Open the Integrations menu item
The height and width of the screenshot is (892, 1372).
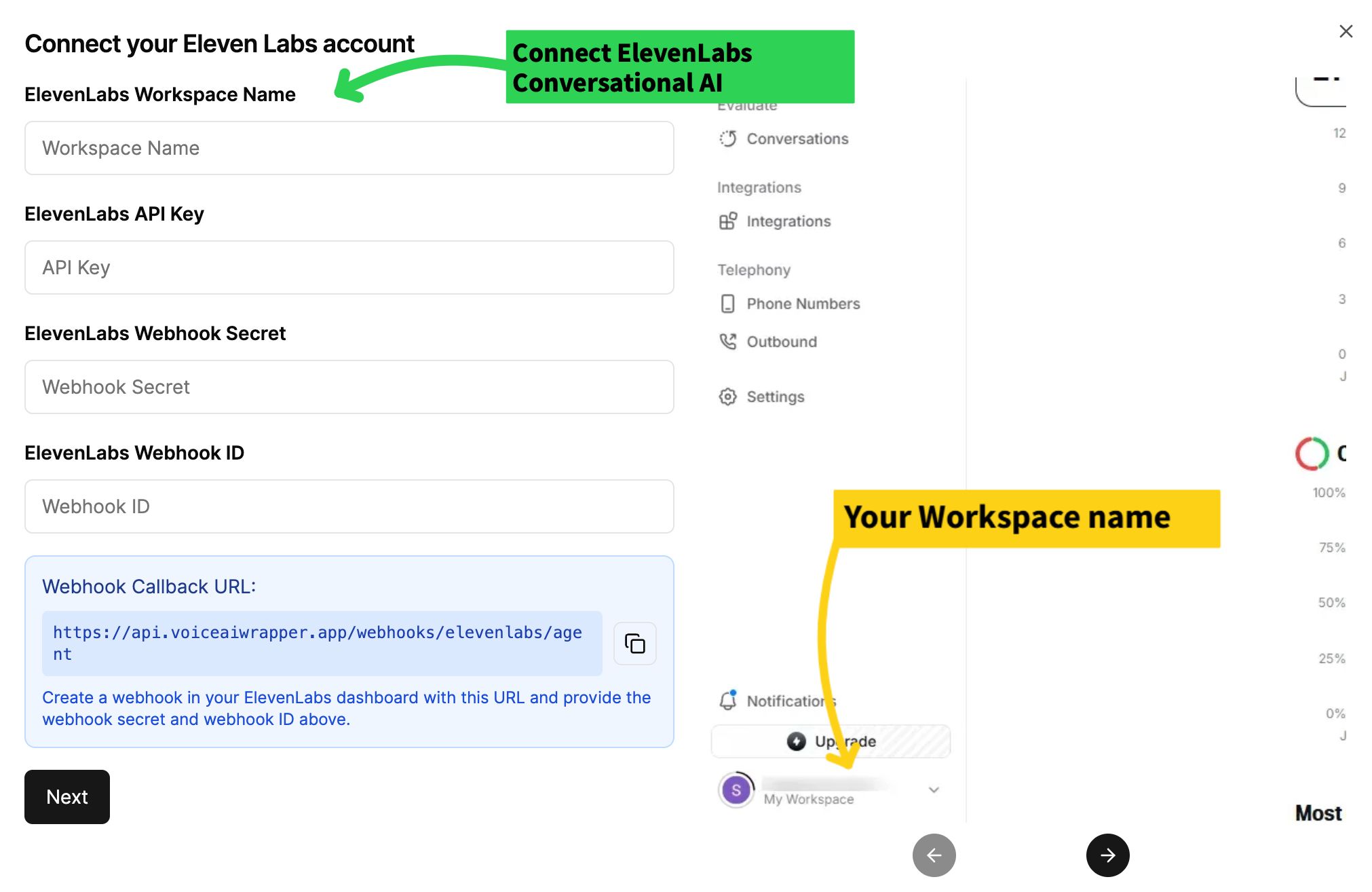click(775, 221)
